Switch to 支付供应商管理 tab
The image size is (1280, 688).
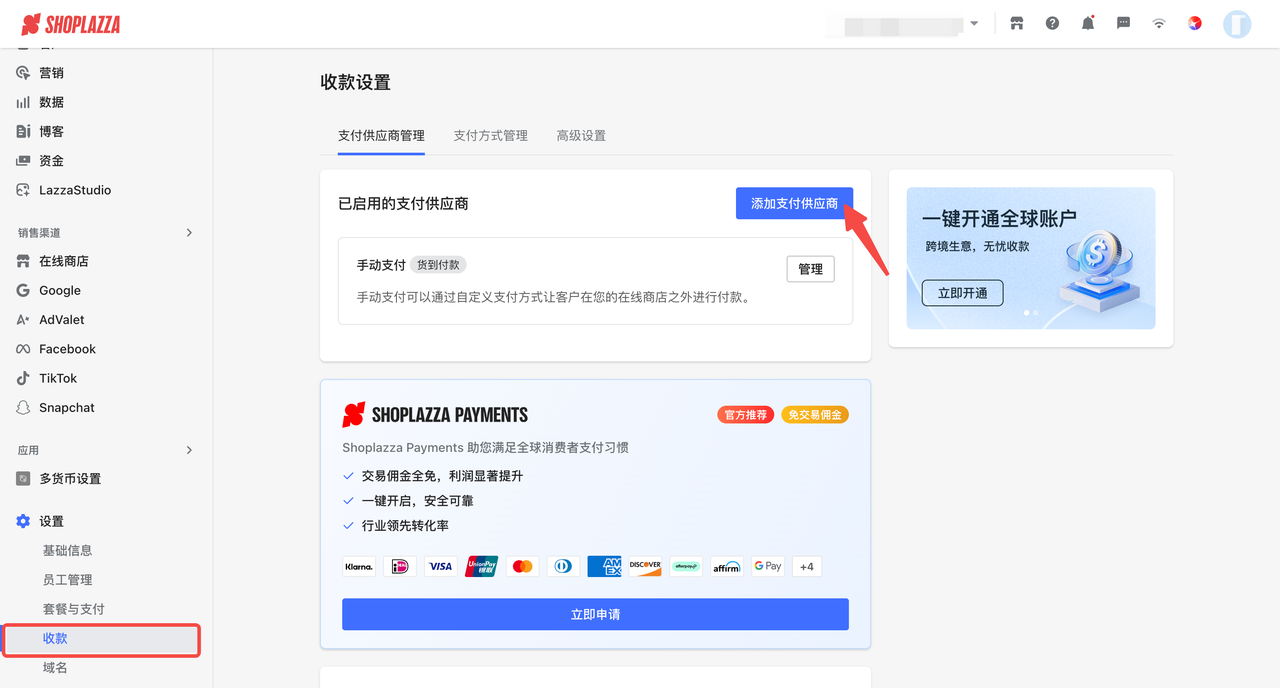(381, 135)
